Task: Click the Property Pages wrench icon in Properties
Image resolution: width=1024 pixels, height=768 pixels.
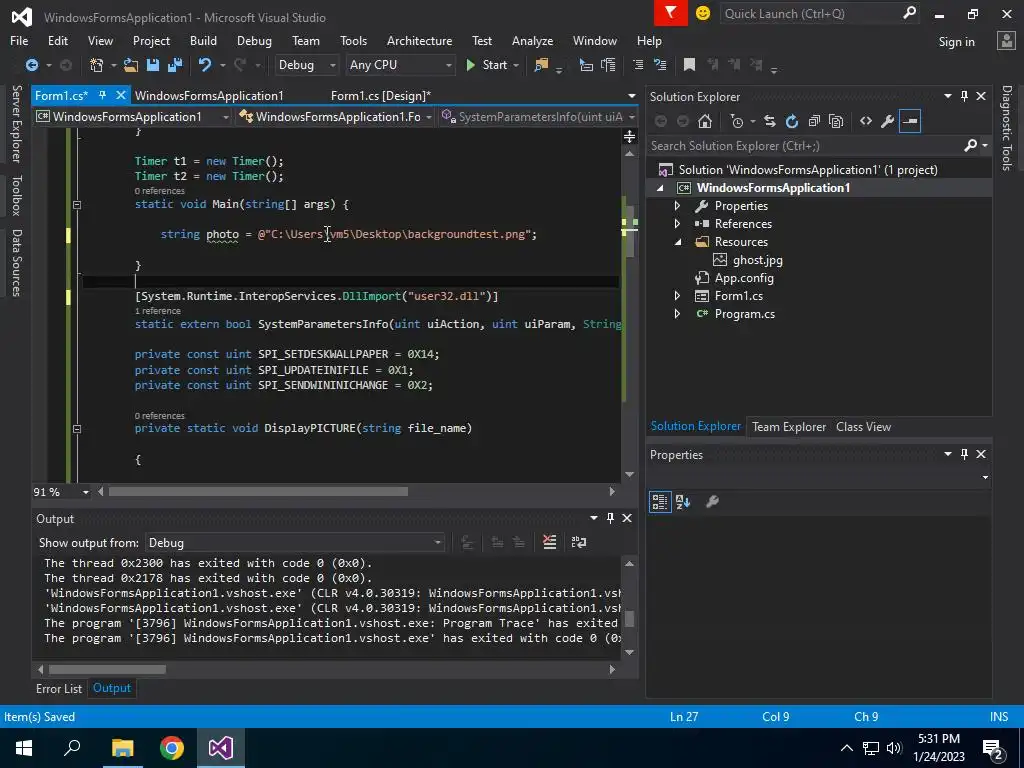Action: click(x=712, y=502)
